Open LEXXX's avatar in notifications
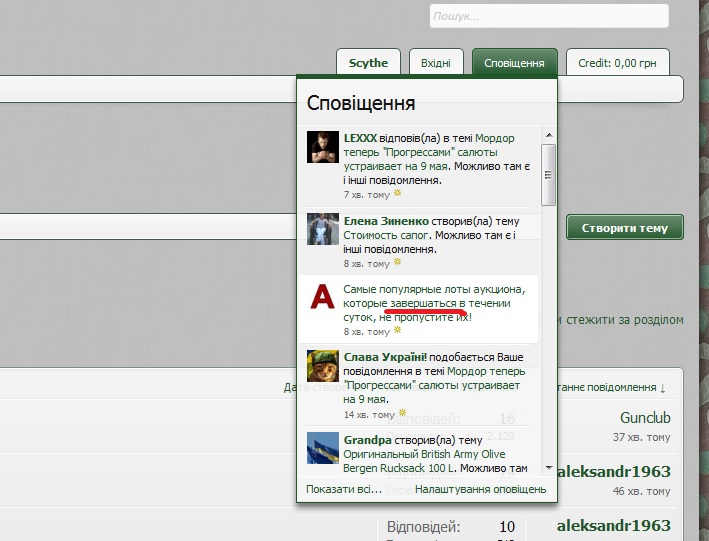Image resolution: width=709 pixels, height=541 pixels. pyautogui.click(x=323, y=147)
